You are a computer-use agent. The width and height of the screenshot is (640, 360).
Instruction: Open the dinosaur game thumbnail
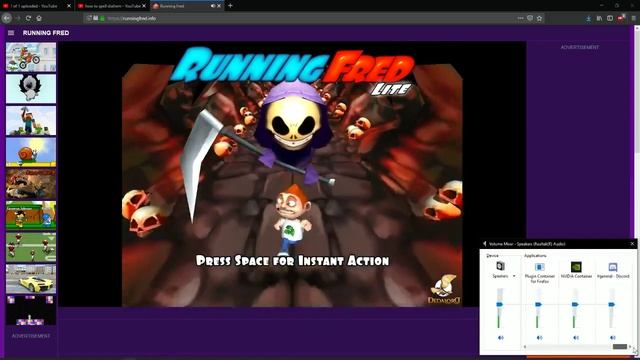[x=31, y=184]
